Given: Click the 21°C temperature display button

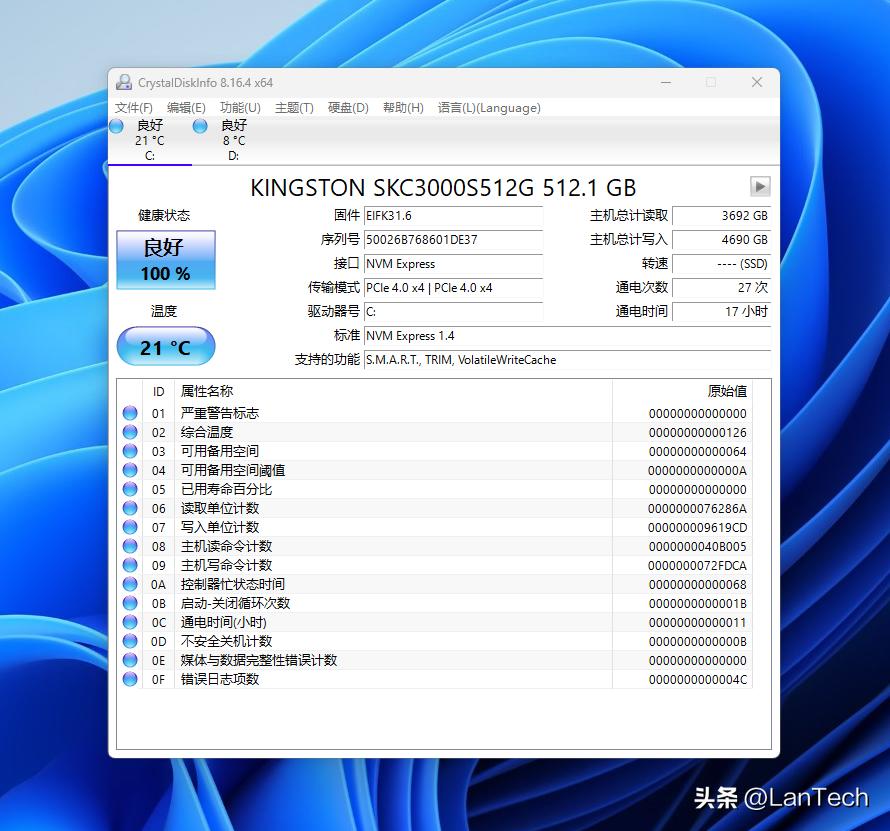Looking at the screenshot, I should tap(165, 346).
